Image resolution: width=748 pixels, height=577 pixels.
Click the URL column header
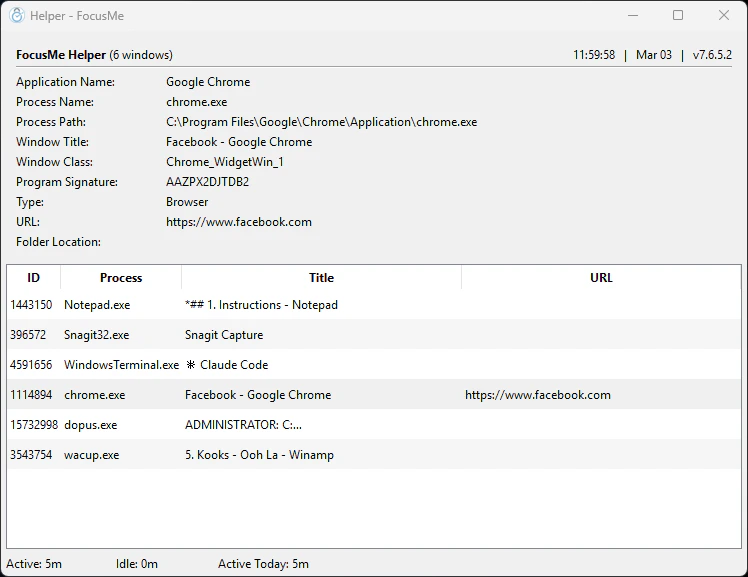click(x=601, y=278)
